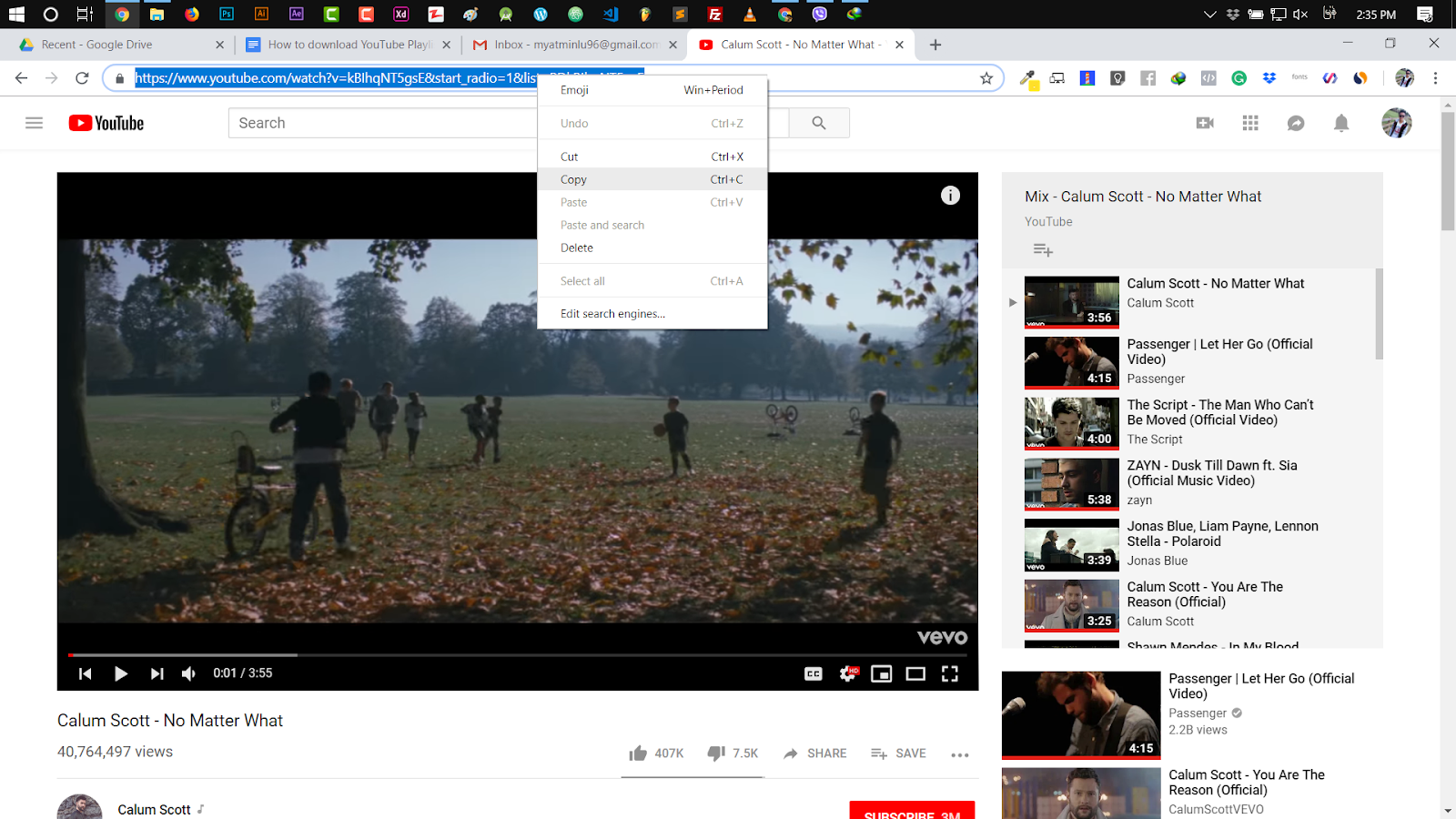Play the video
Screen dimensions: 1456x819
[120, 673]
